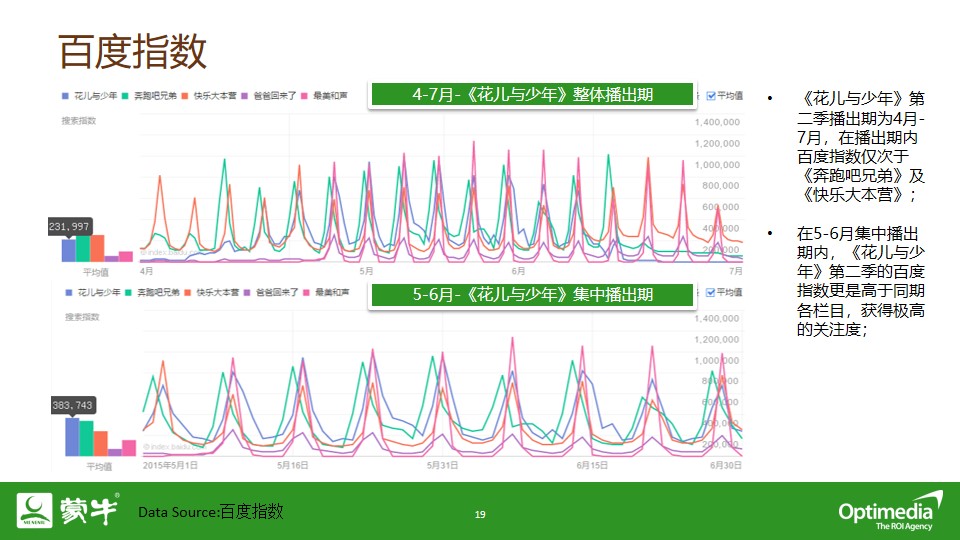
Task: Click the 平均值 label under bottom bar chart
Action: [99, 467]
